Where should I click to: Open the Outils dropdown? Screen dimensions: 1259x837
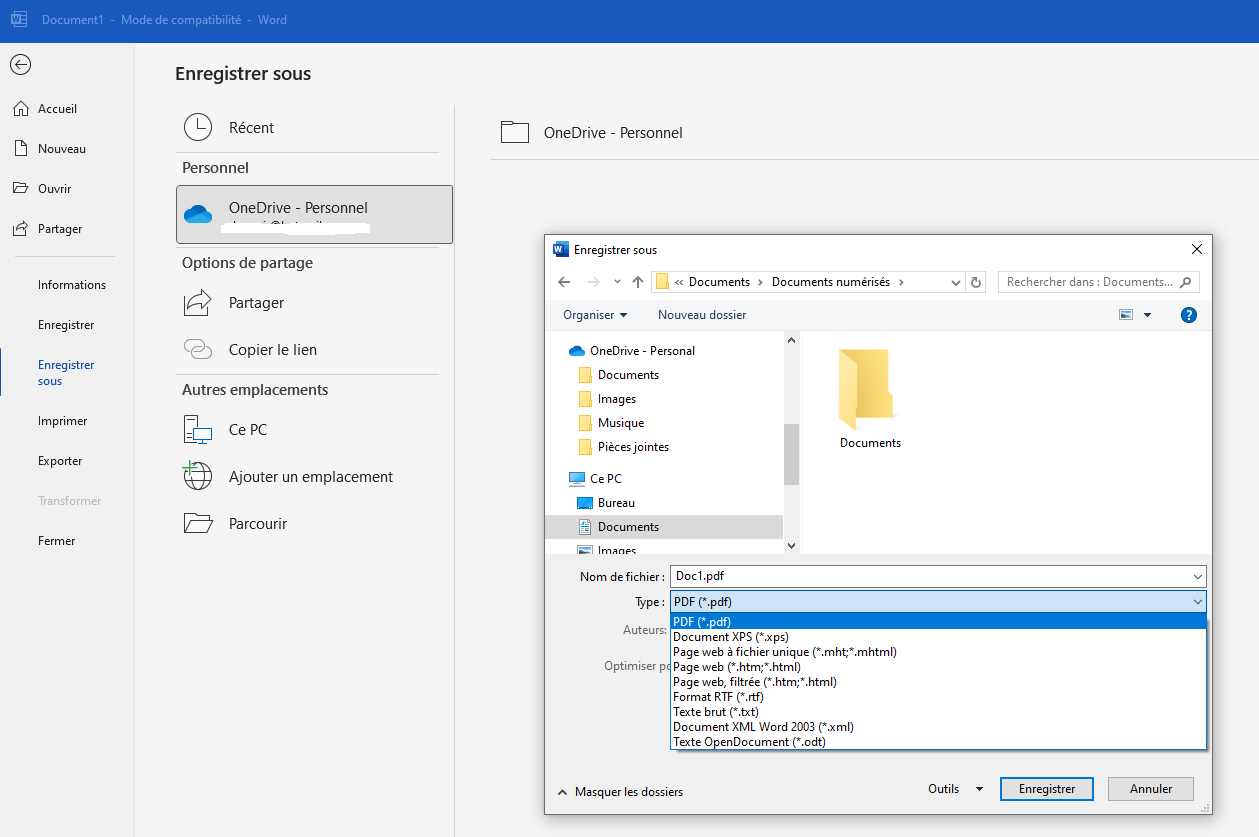[954, 789]
